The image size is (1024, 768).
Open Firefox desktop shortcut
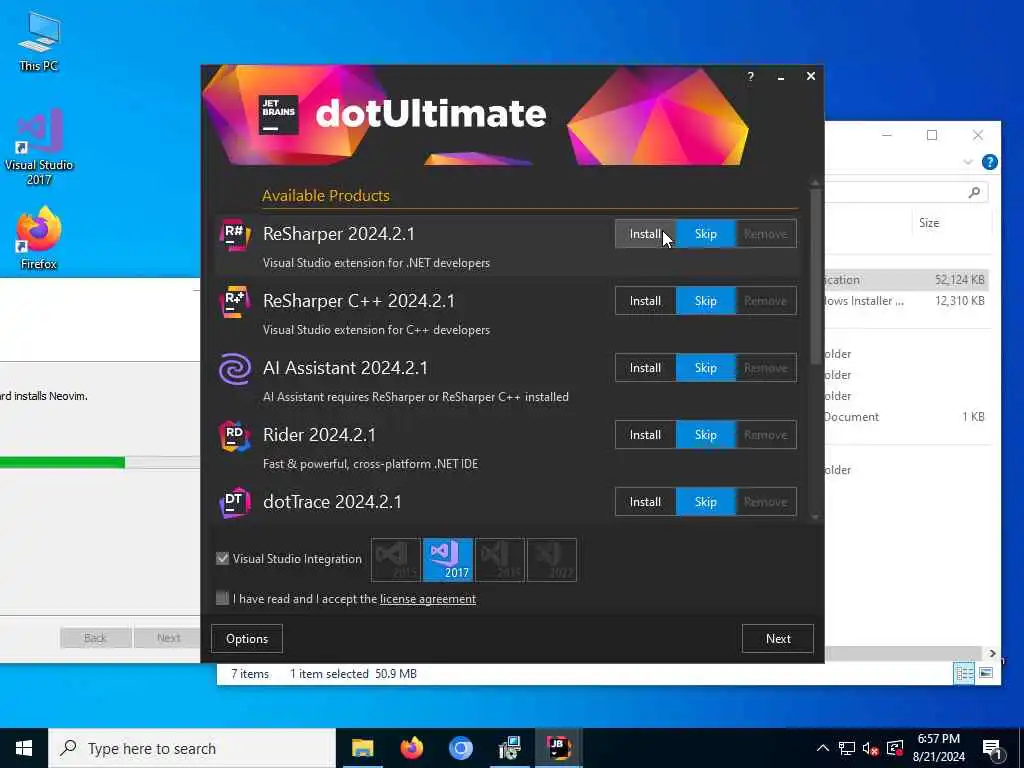pyautogui.click(x=39, y=238)
